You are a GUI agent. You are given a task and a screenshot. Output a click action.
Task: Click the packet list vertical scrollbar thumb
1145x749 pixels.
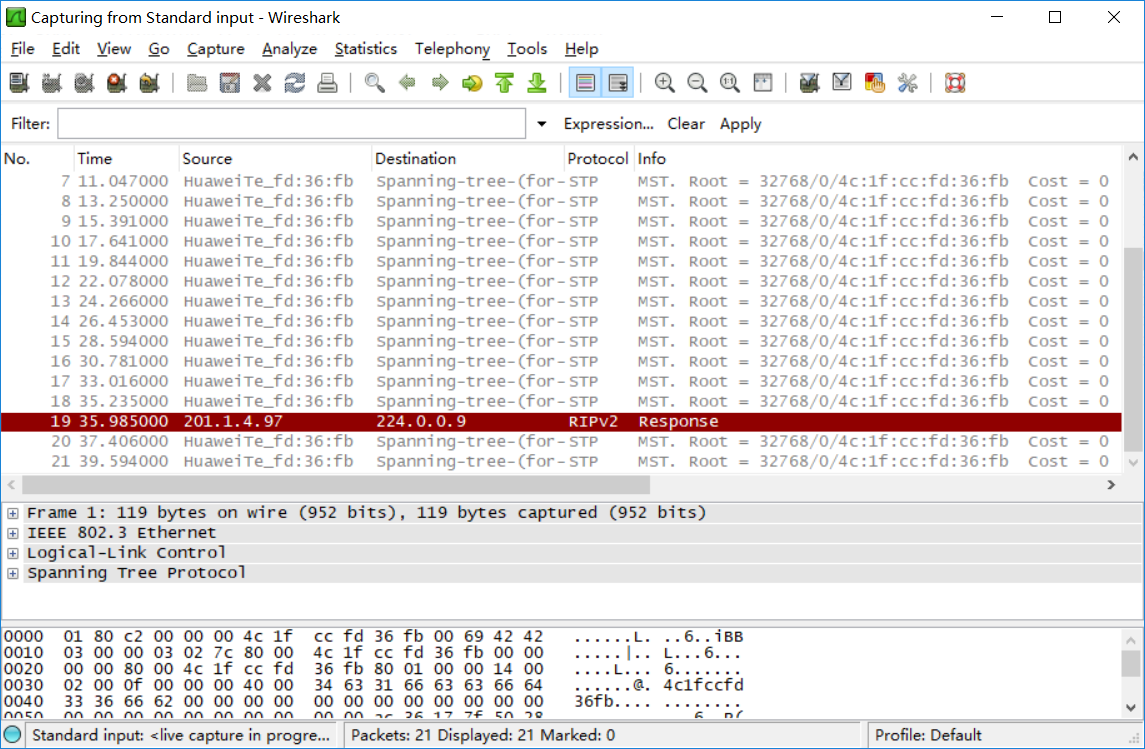pos(1133,349)
